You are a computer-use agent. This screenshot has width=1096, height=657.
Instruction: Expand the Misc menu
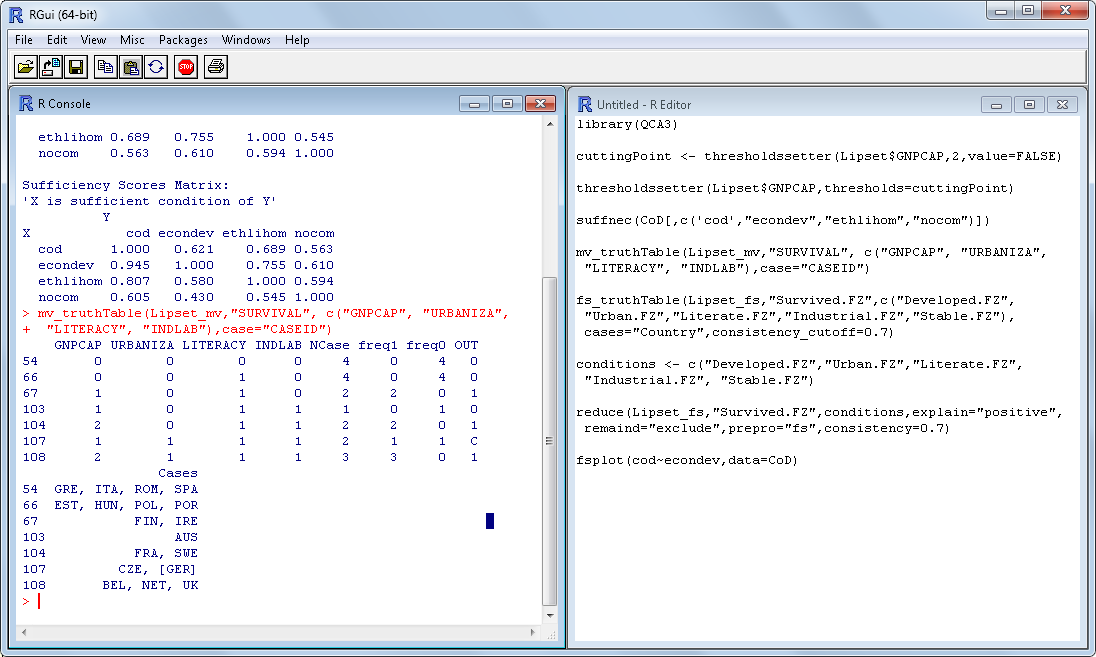(x=132, y=40)
